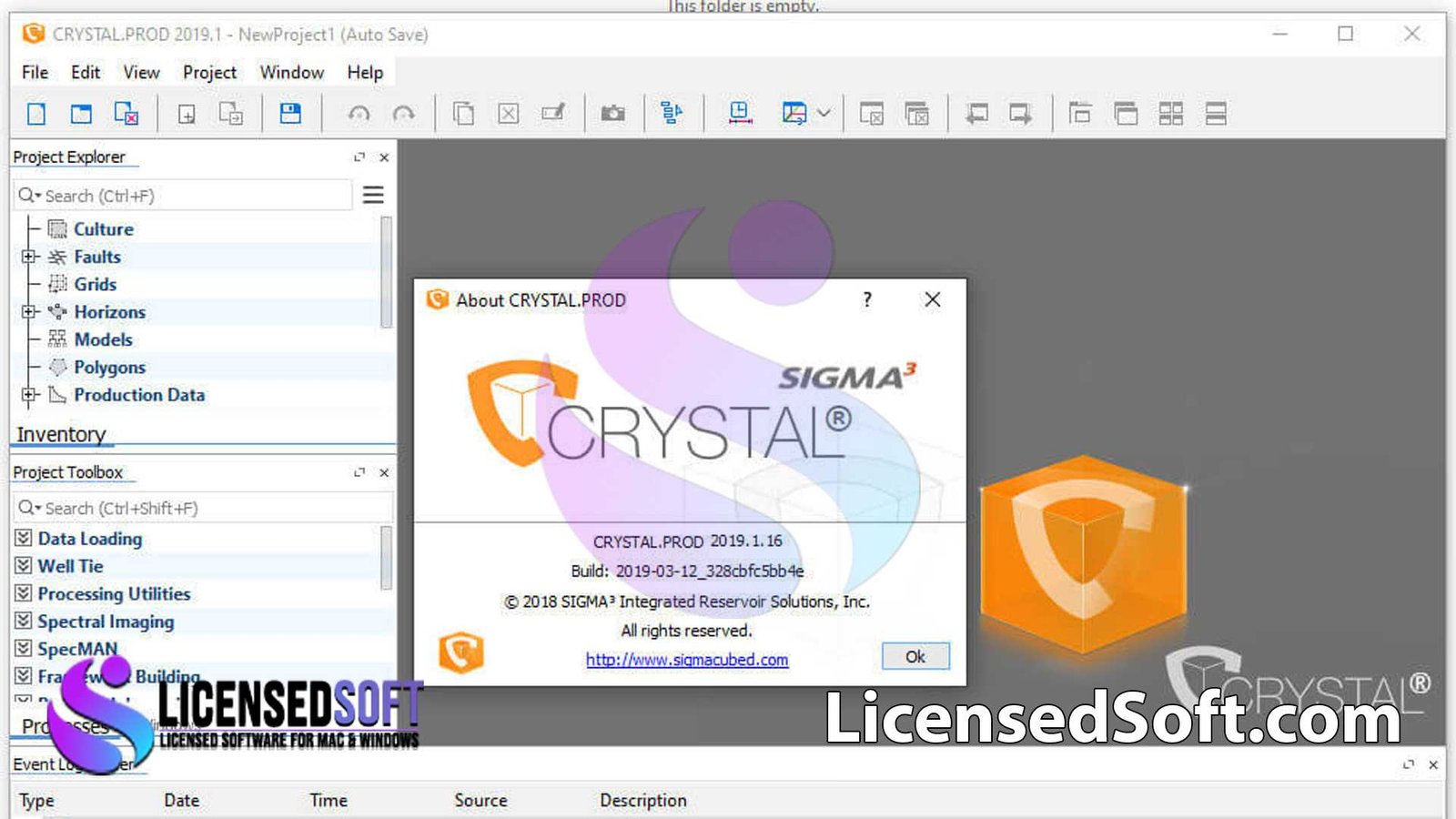Image resolution: width=1456 pixels, height=819 pixels.
Task: Switch to the Inventory tab
Action: [61, 434]
